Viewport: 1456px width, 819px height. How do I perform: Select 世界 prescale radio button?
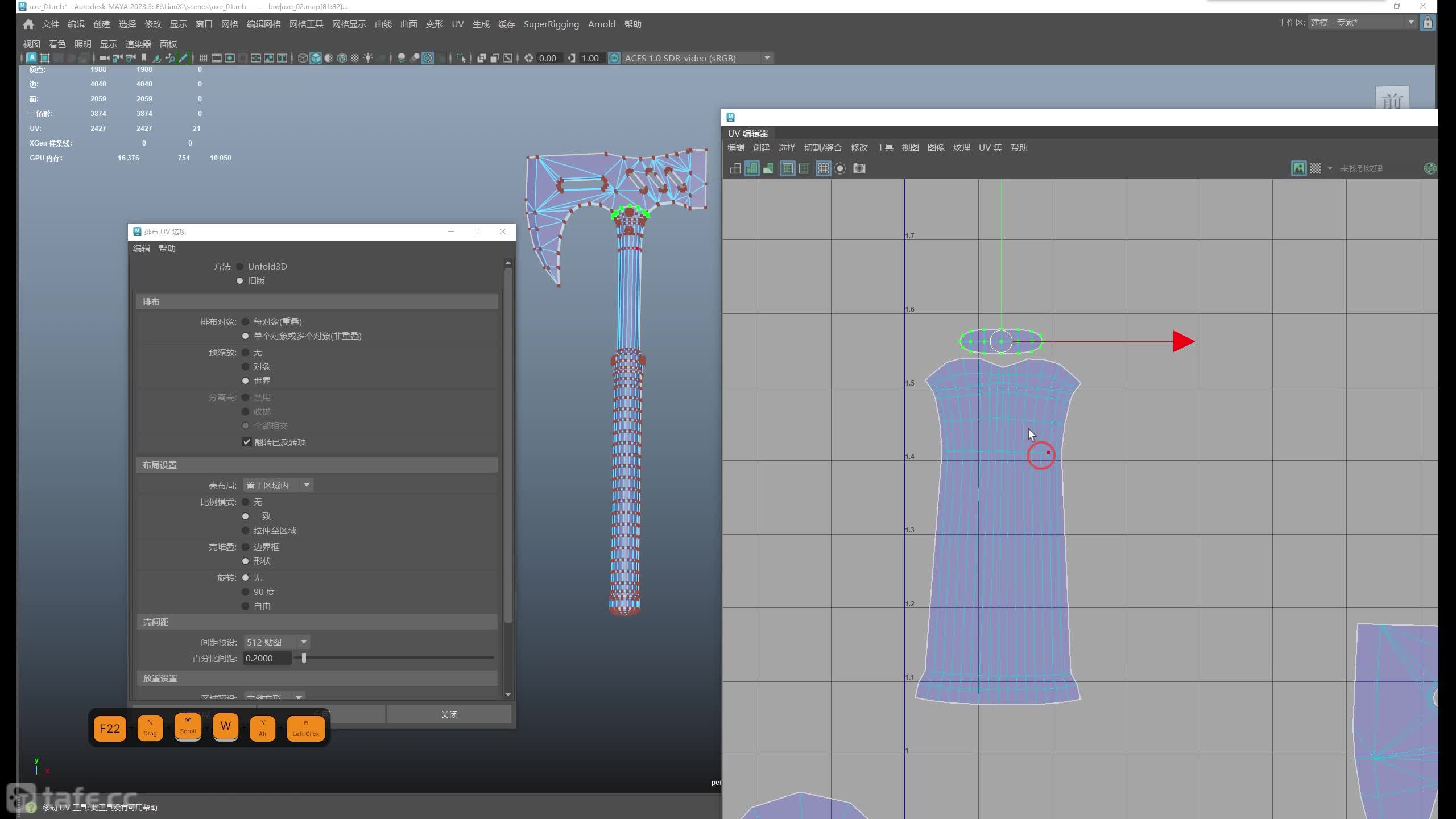coord(246,380)
